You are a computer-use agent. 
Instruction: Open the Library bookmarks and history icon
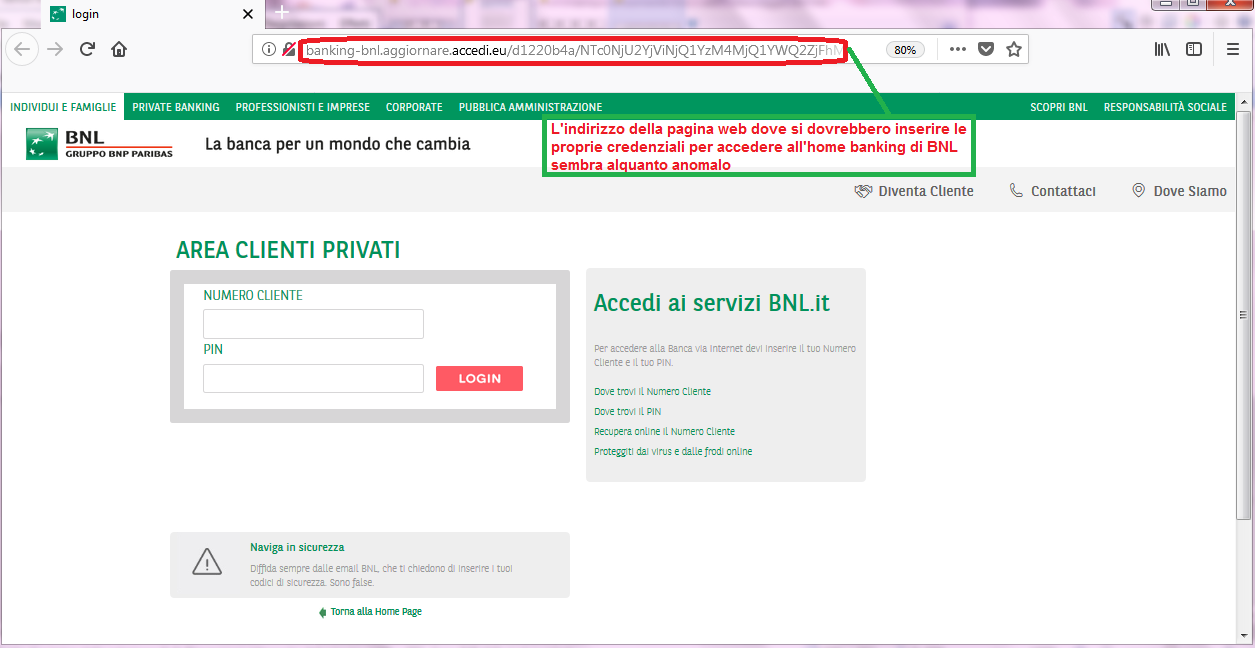pos(1162,49)
